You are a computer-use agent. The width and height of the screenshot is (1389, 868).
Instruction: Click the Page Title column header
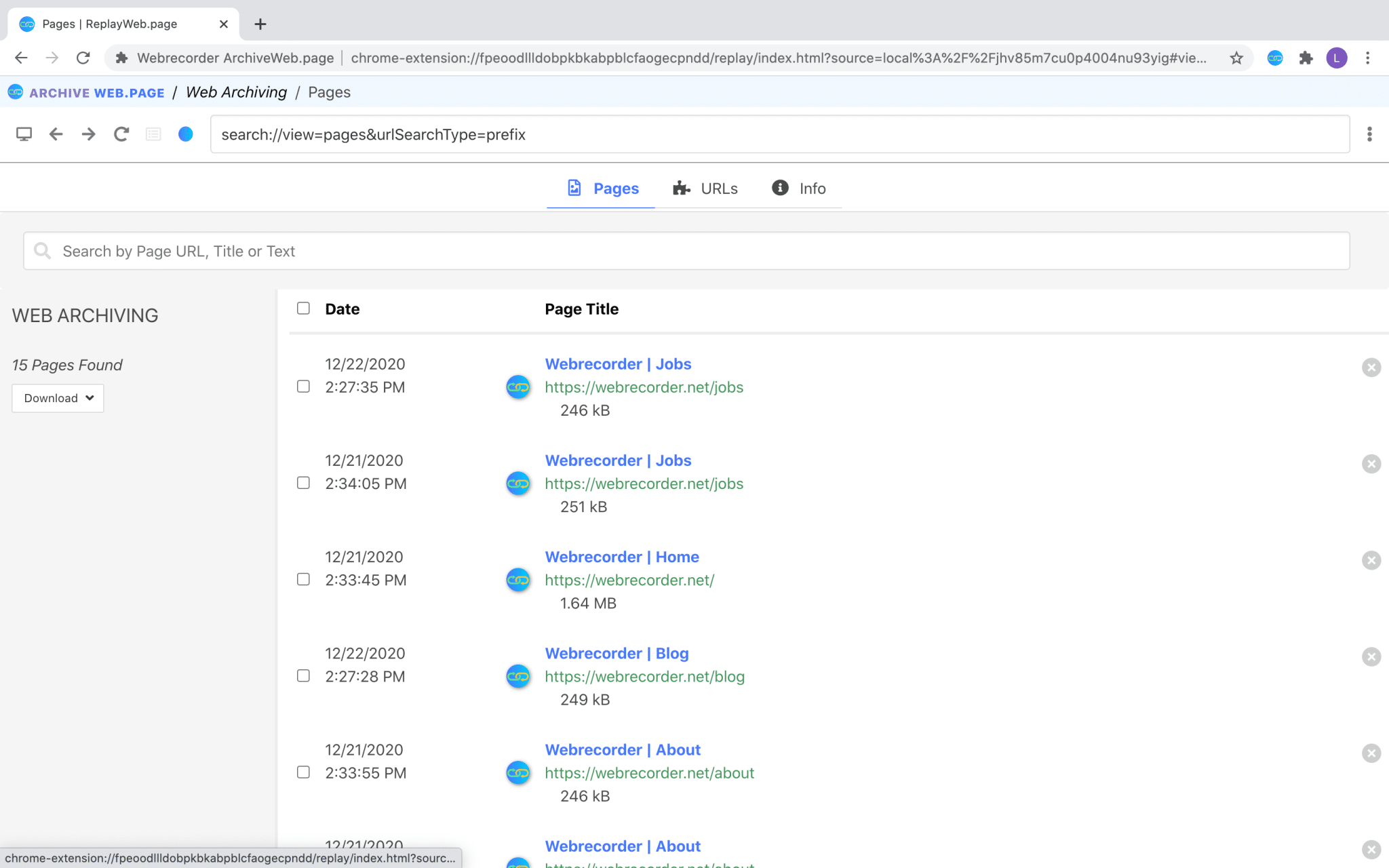pos(581,309)
